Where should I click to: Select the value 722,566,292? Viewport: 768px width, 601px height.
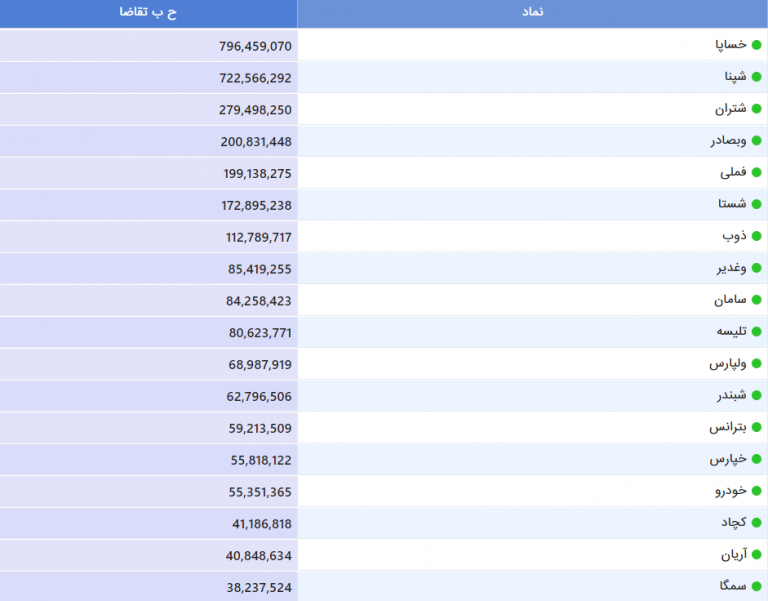[x=255, y=78]
